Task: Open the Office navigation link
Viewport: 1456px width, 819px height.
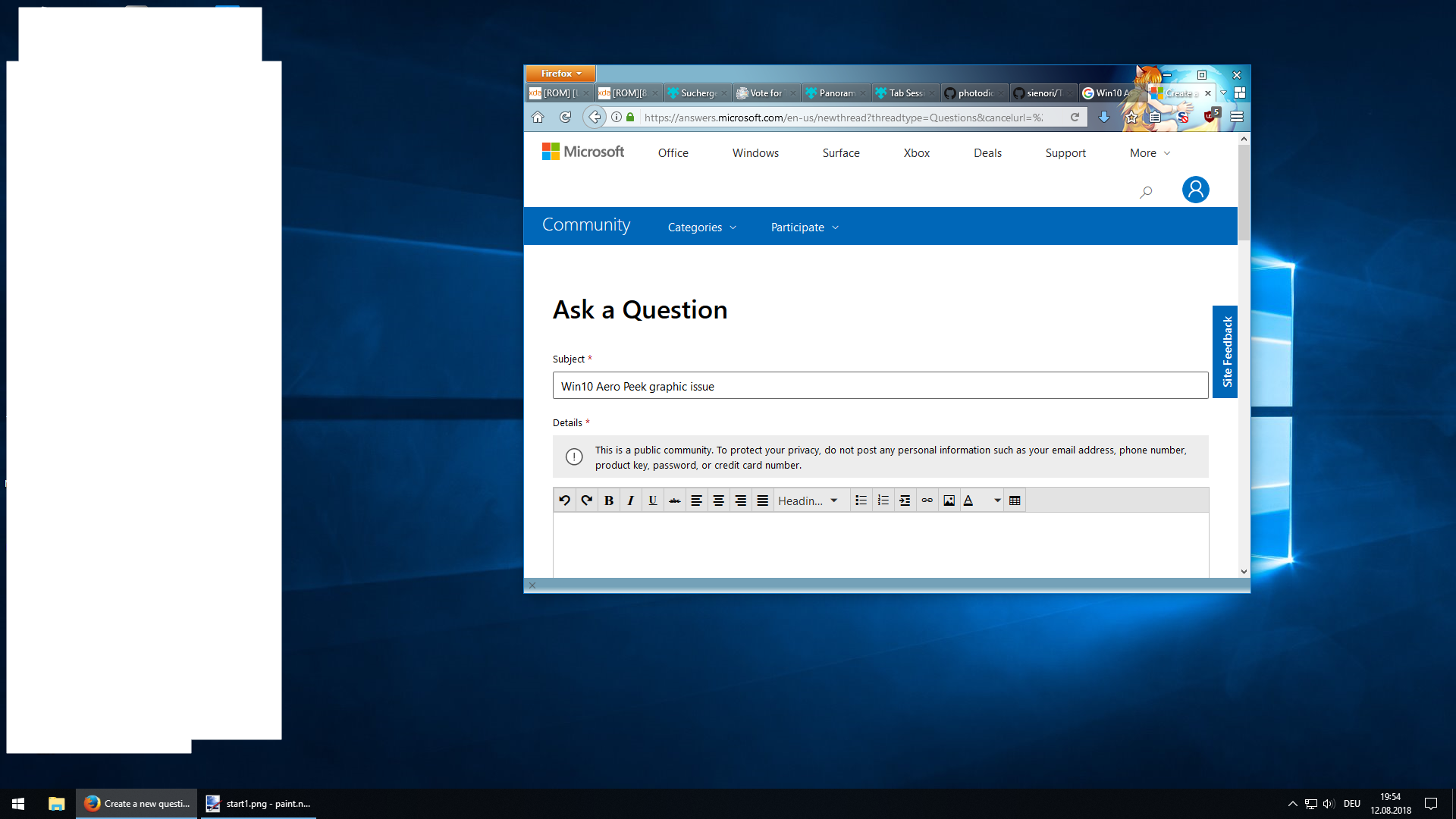Action: click(673, 153)
